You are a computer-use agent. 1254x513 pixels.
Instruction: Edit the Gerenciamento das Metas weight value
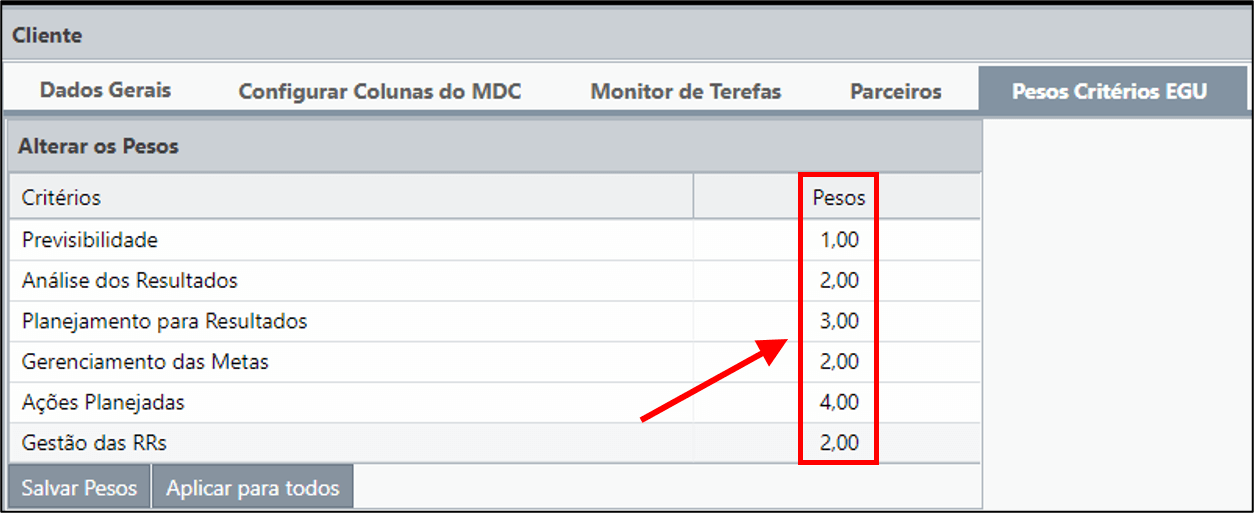tap(839, 361)
